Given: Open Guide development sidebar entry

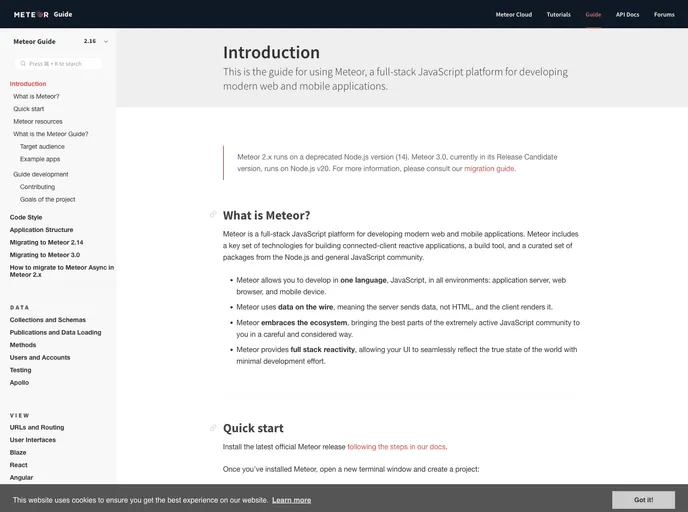Looking at the screenshot, I should [41, 175].
